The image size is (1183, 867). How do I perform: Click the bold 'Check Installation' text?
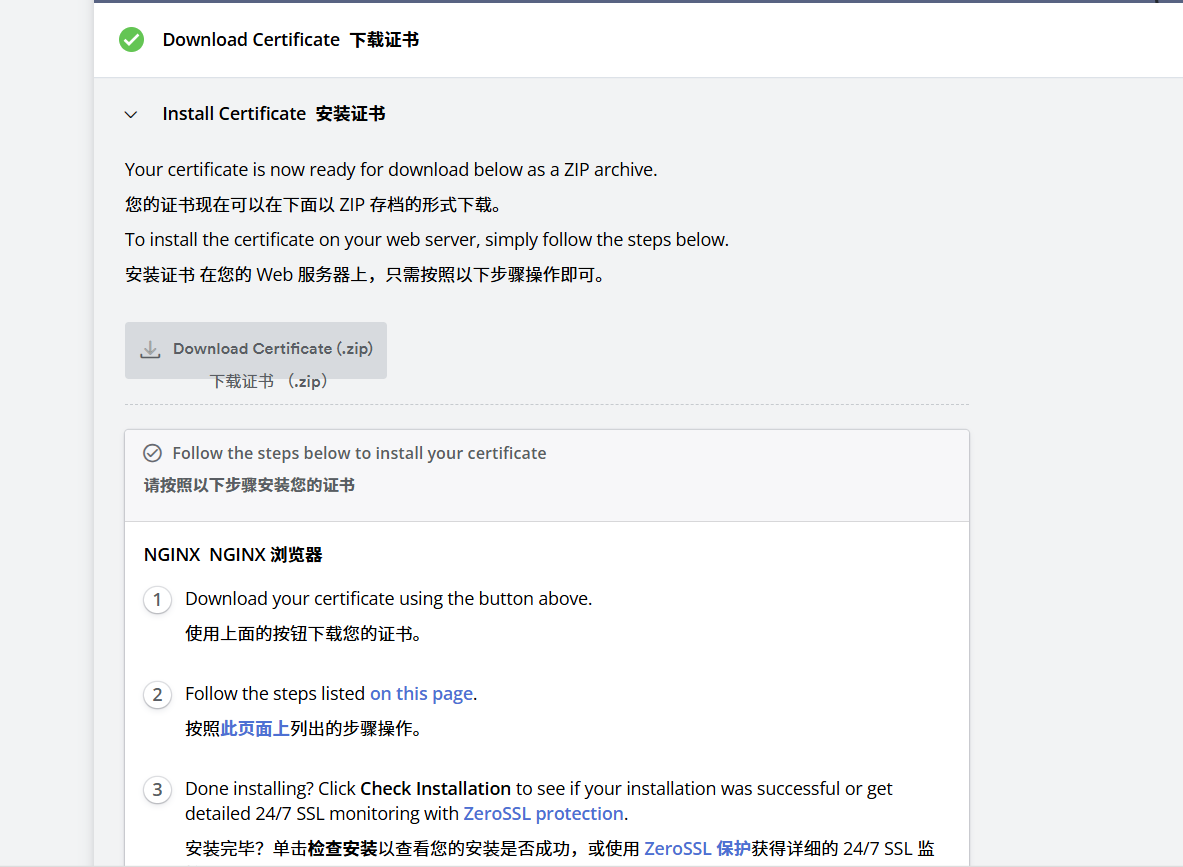[x=435, y=789]
